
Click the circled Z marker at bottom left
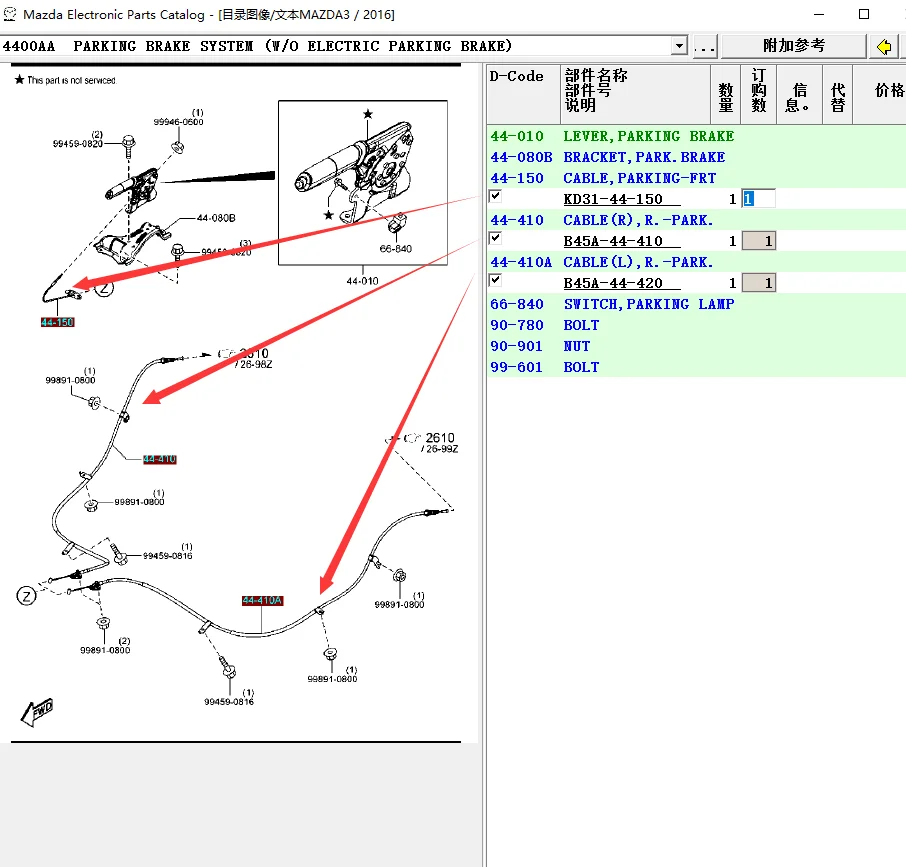(x=26, y=596)
